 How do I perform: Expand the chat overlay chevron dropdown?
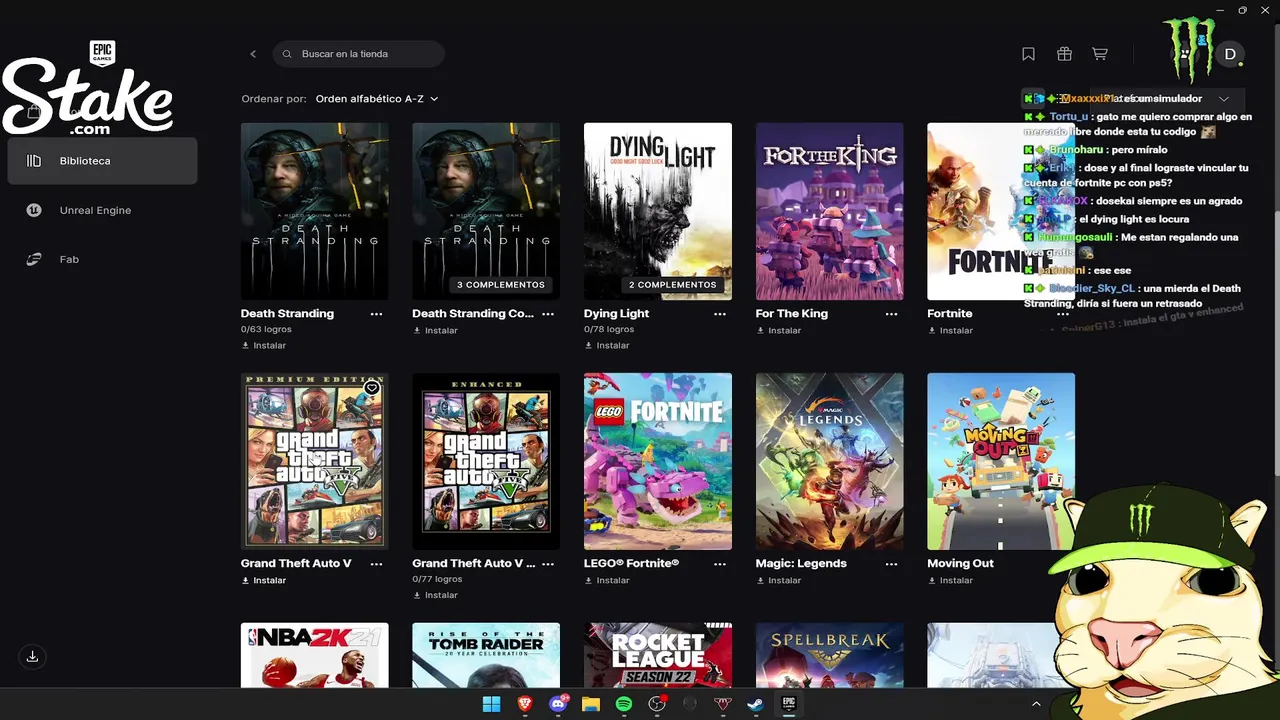coord(1224,99)
